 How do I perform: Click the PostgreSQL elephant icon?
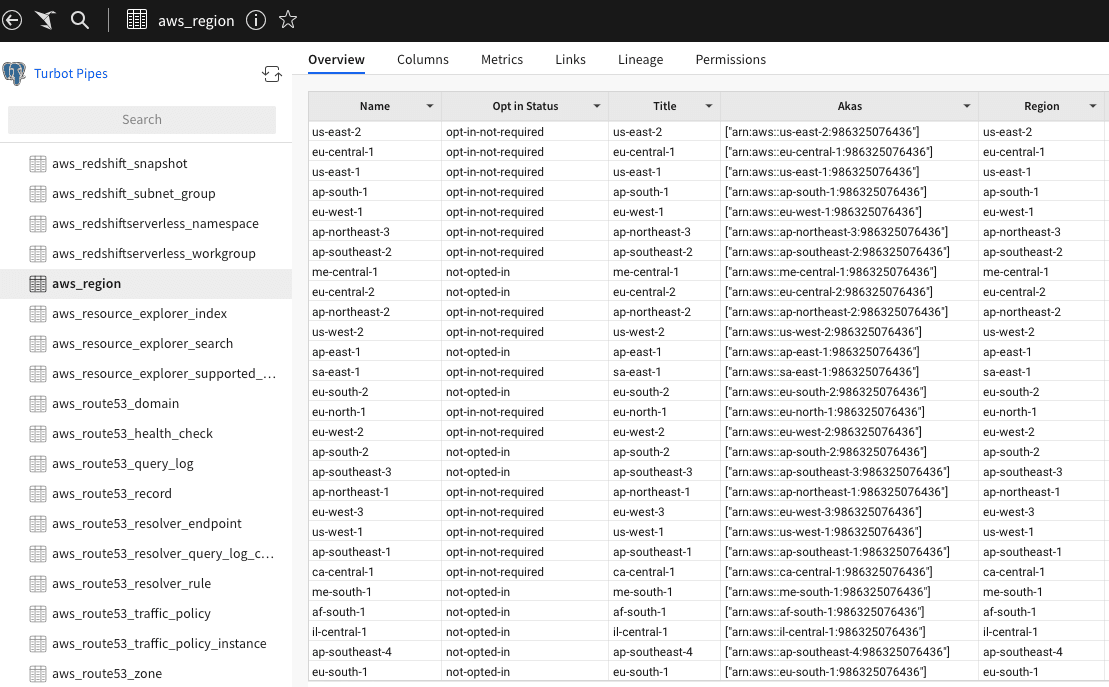coord(14,74)
